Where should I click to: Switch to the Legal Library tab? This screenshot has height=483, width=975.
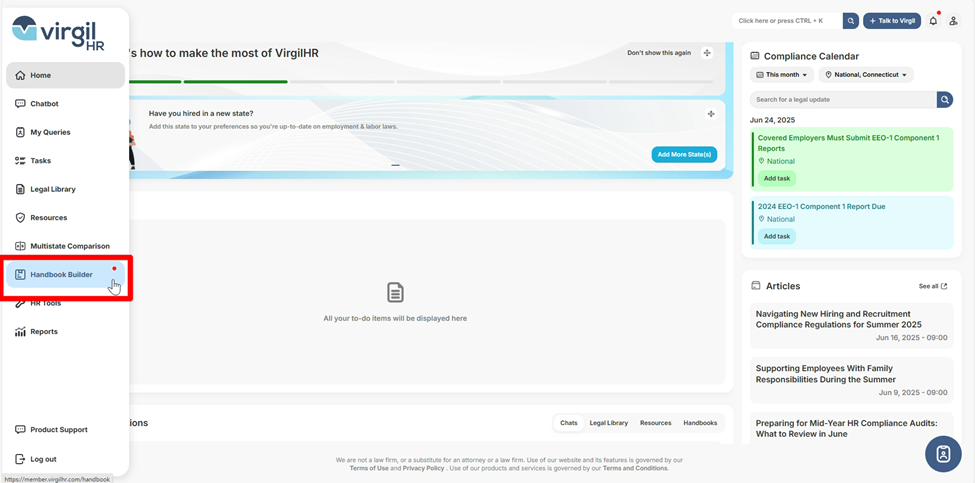609,423
